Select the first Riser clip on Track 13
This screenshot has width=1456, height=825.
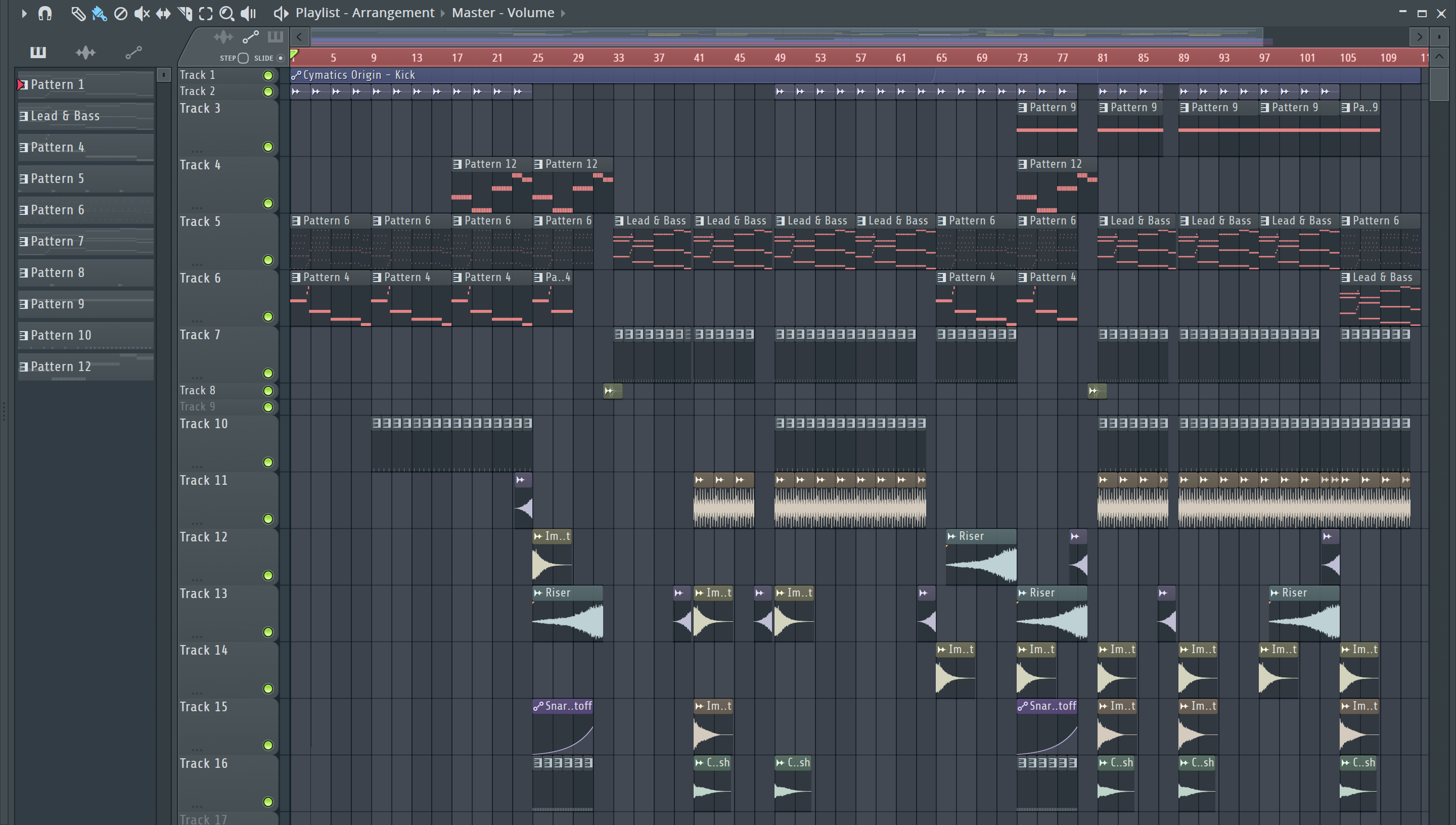tap(567, 613)
